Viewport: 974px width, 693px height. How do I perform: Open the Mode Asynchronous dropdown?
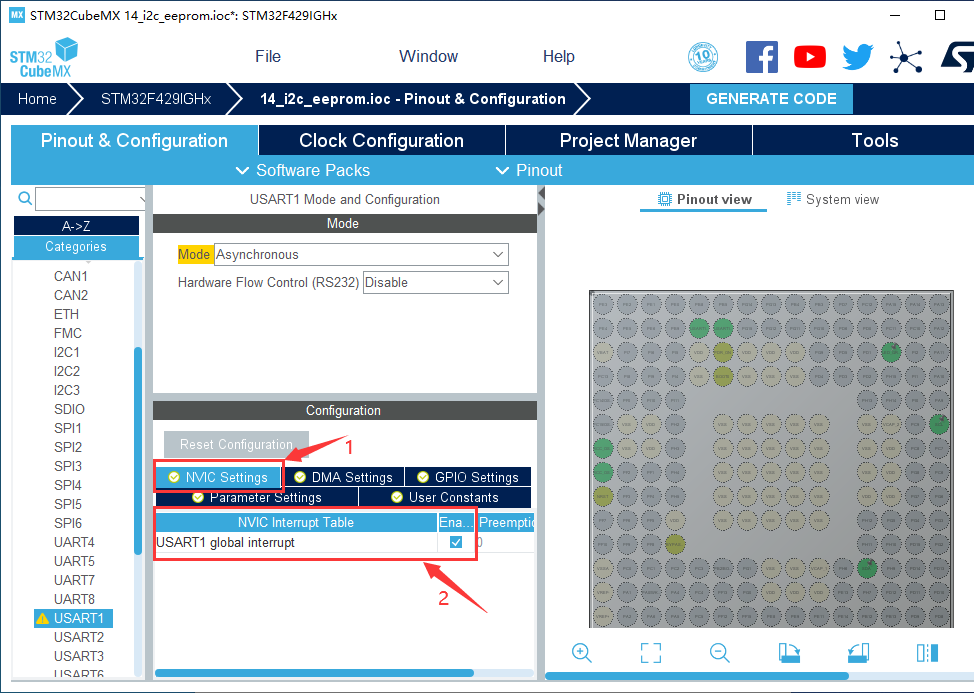pyautogui.click(x=361, y=255)
